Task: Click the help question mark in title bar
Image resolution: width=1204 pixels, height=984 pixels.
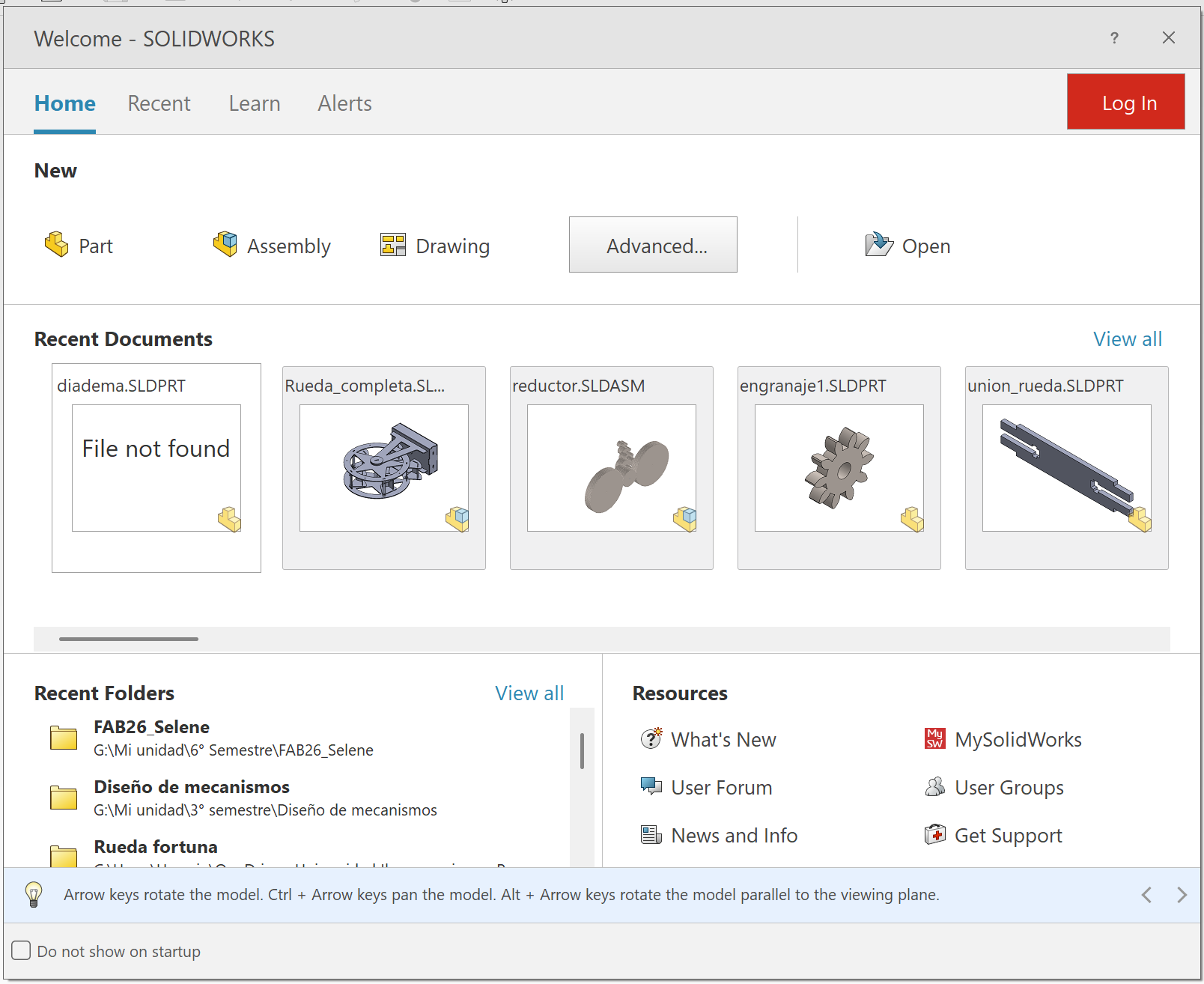Action: pyautogui.click(x=1114, y=38)
